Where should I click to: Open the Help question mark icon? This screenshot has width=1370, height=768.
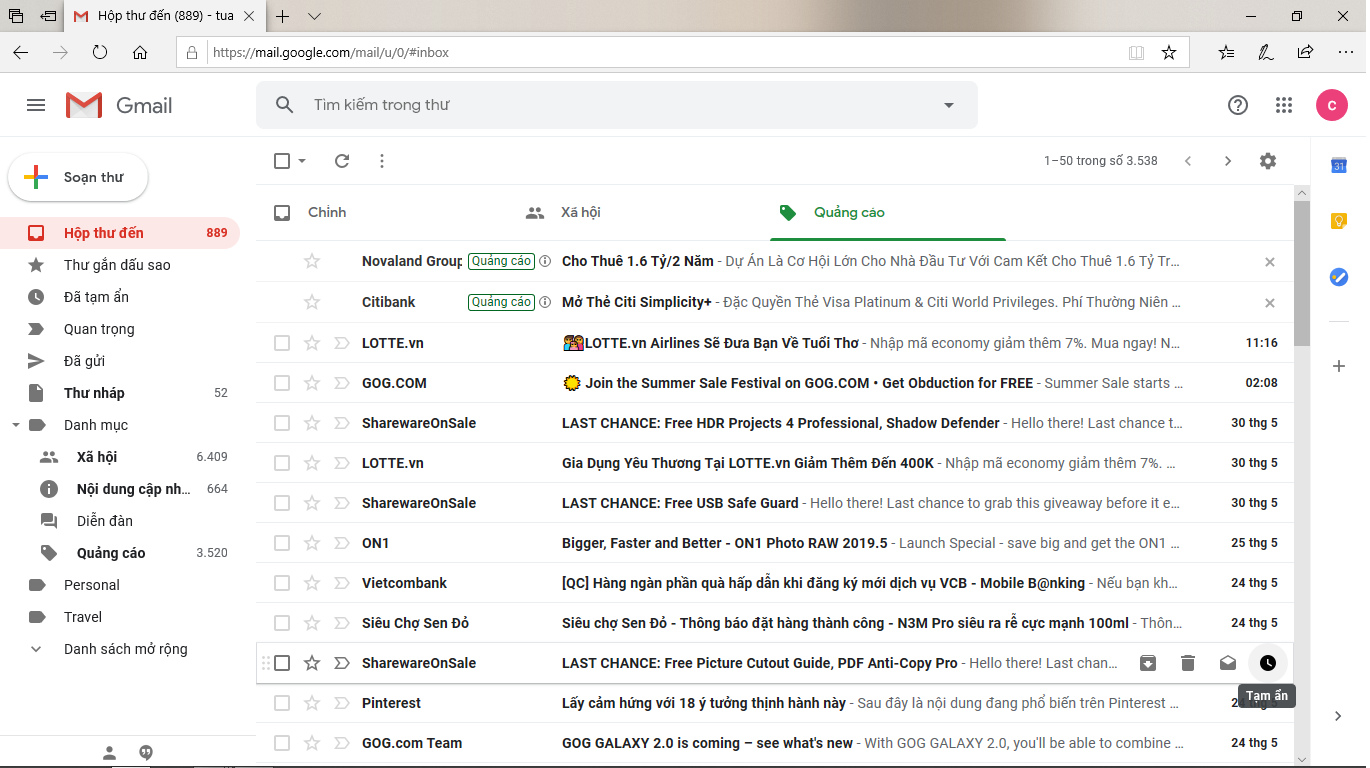click(1238, 105)
